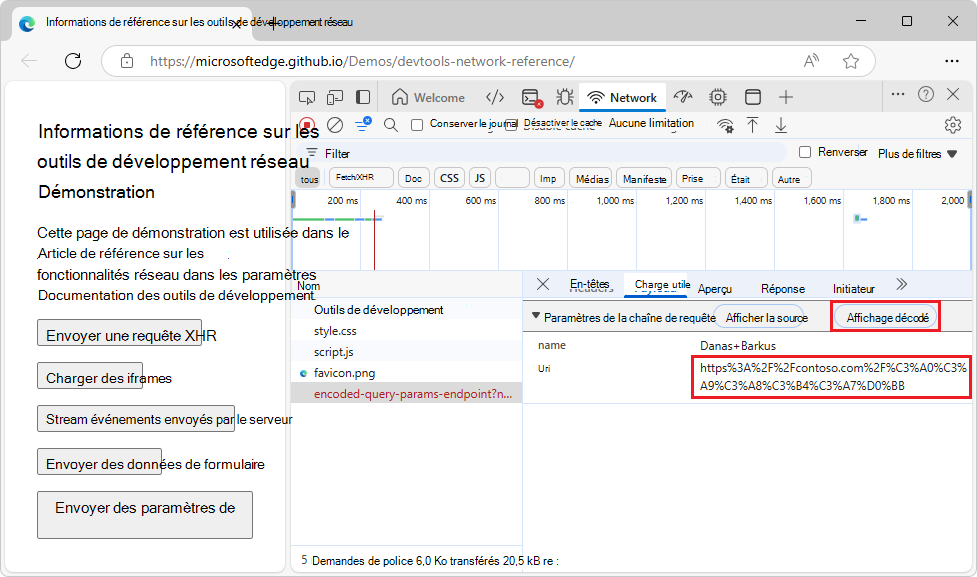This screenshot has height=577, width=977.
Task: Click Charger des iframes button
Action: (90, 376)
